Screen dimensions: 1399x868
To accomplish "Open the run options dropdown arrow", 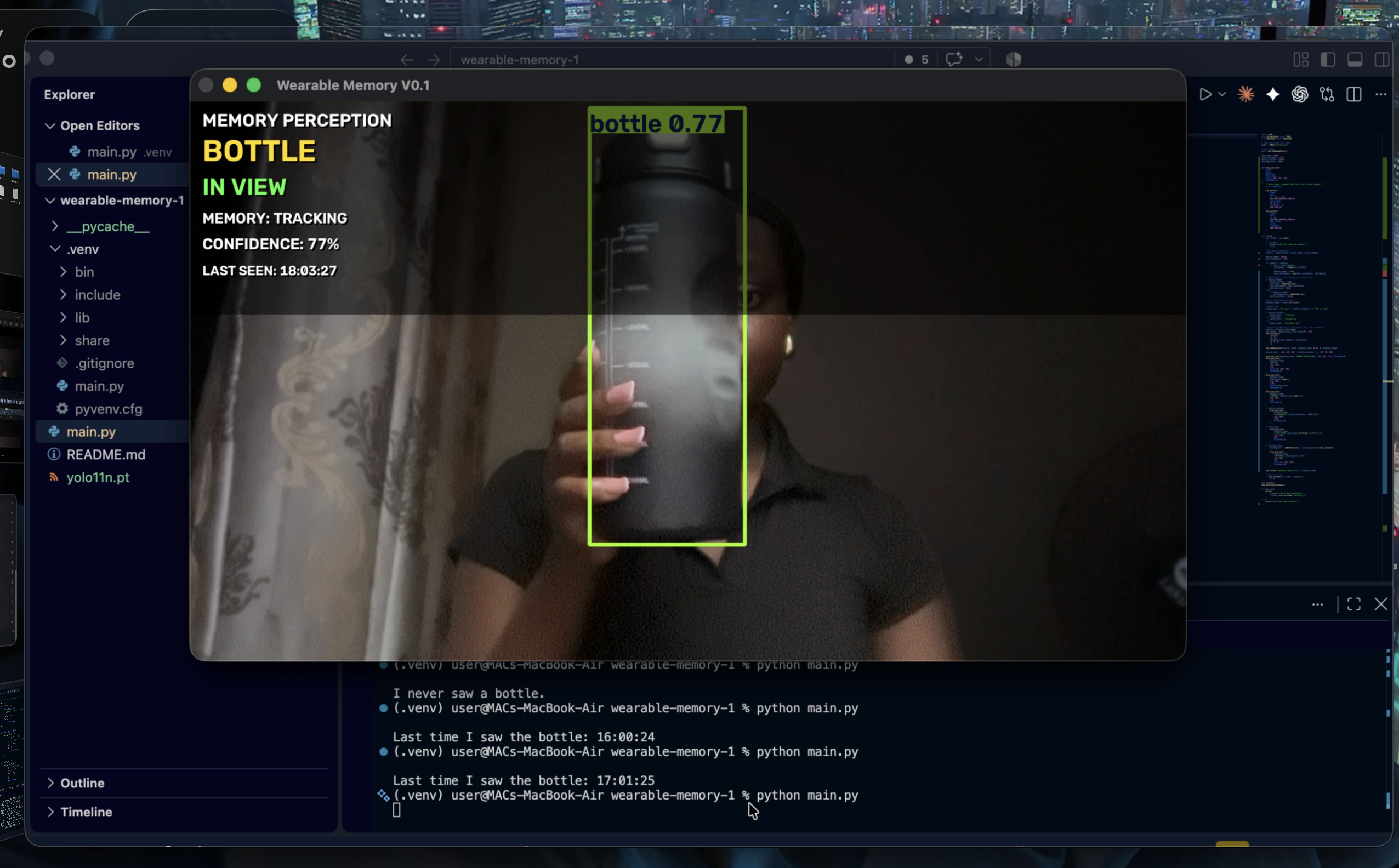I will pos(1222,95).
